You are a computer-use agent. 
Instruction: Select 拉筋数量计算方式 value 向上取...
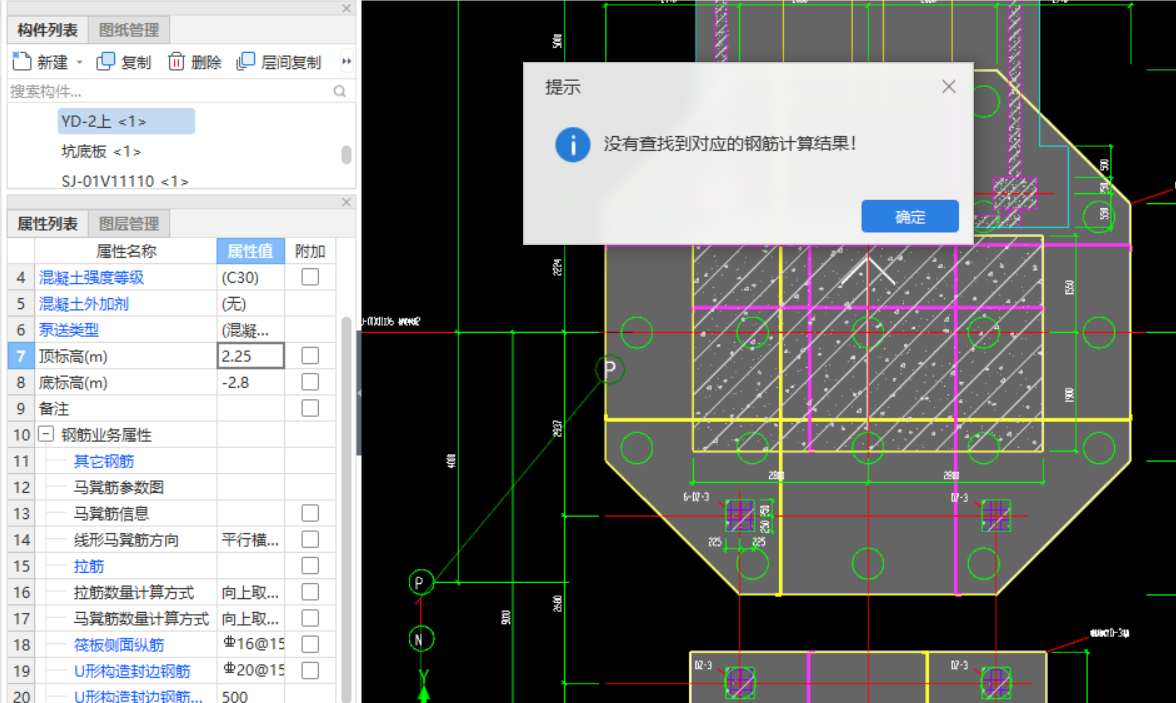(250, 593)
